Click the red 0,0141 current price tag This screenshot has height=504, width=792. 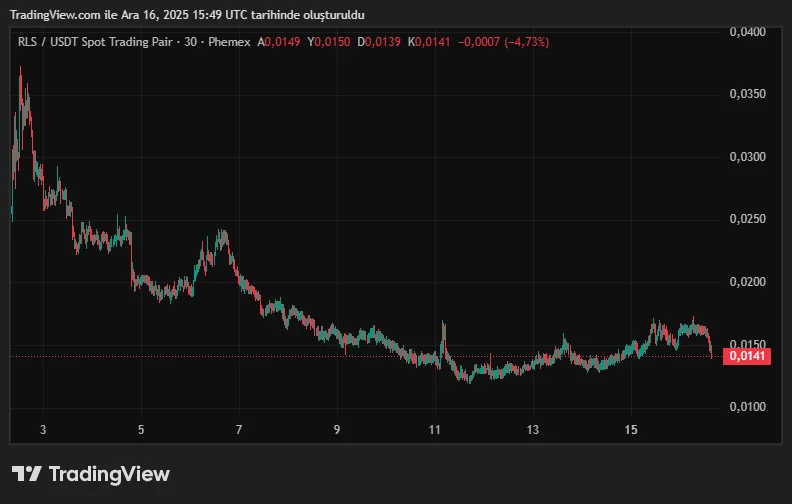tap(747, 356)
